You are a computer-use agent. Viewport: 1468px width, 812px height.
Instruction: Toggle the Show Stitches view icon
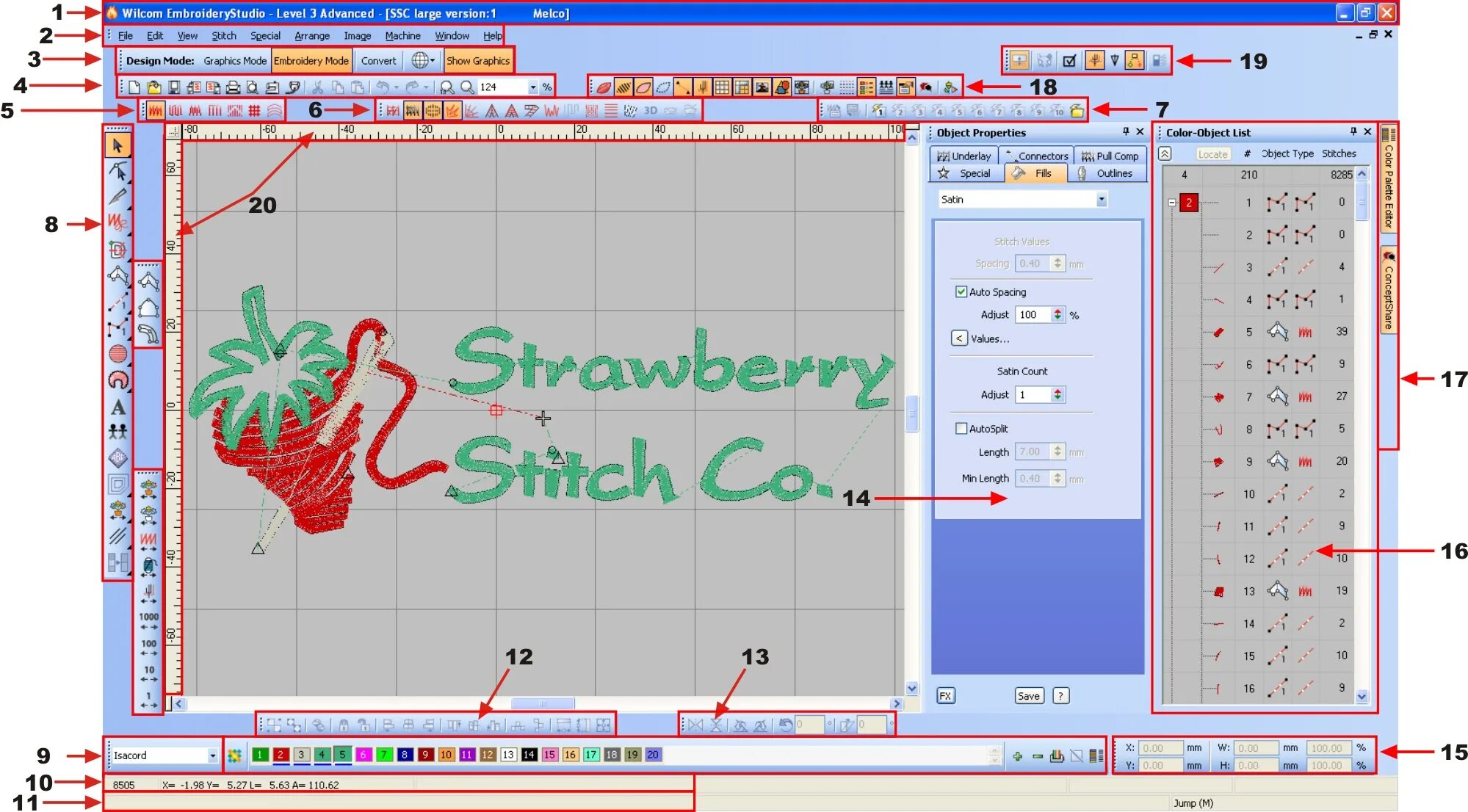[623, 88]
